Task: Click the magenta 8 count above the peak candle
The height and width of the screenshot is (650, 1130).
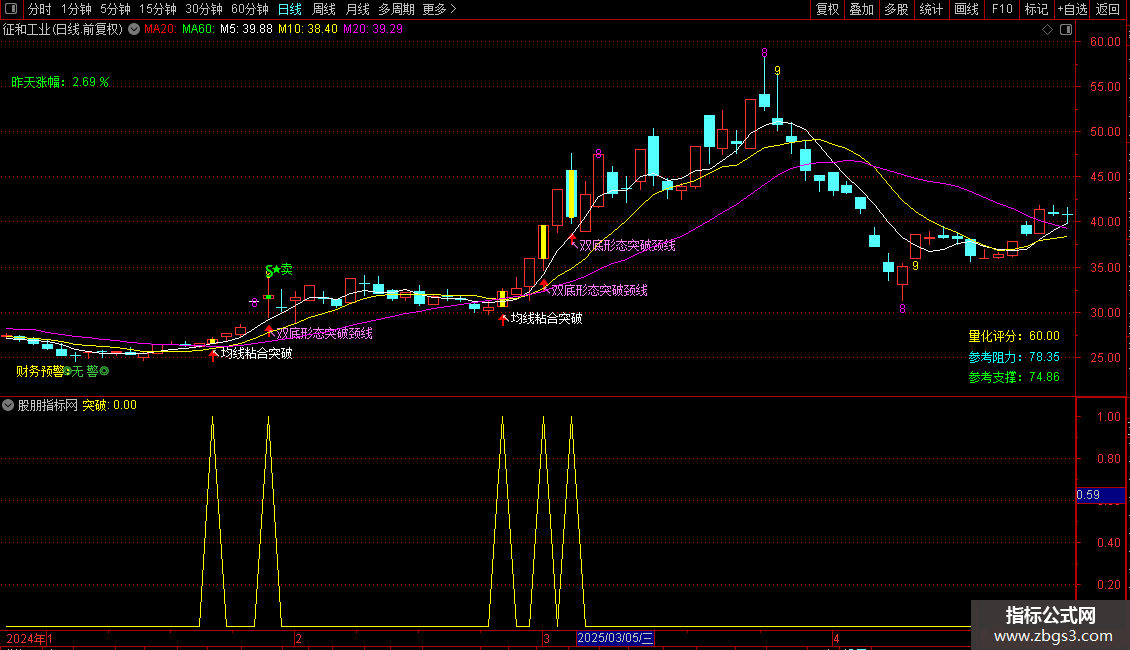Action: [x=764, y=53]
